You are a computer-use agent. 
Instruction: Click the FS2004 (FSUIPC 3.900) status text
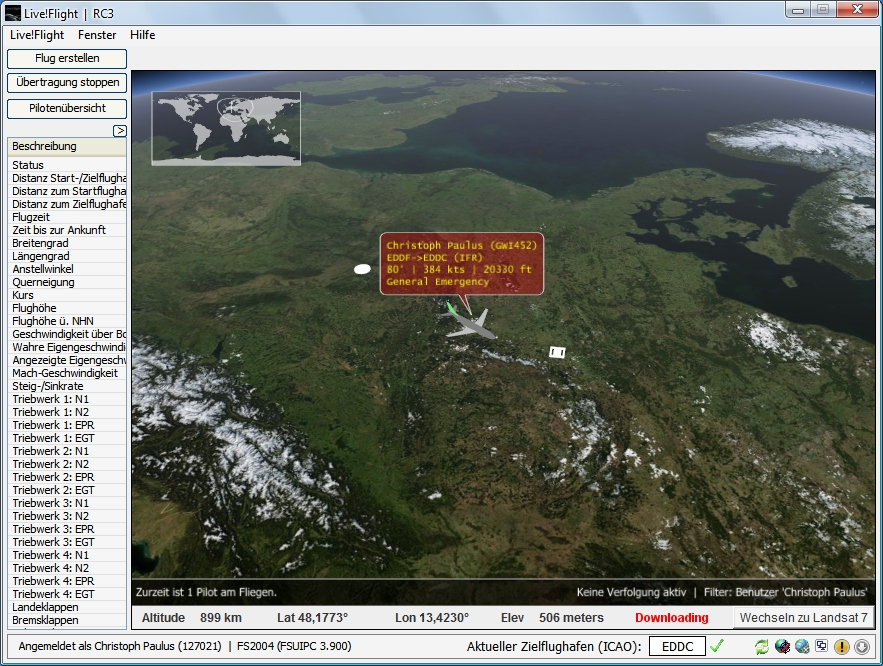point(294,646)
